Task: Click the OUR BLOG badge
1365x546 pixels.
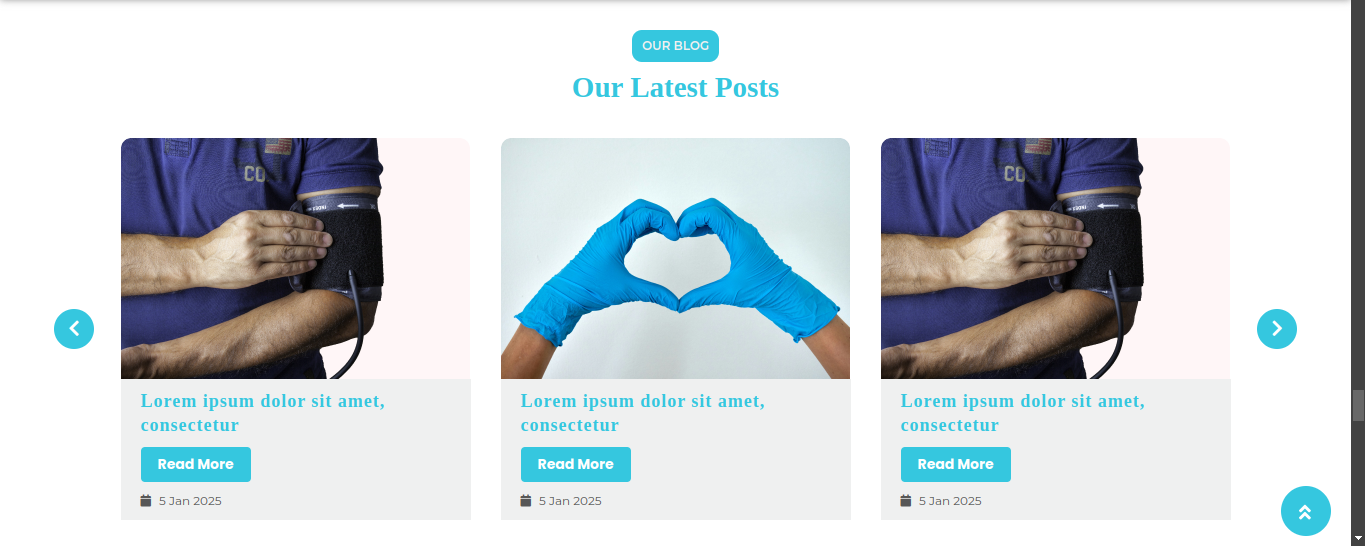Action: [x=675, y=46]
